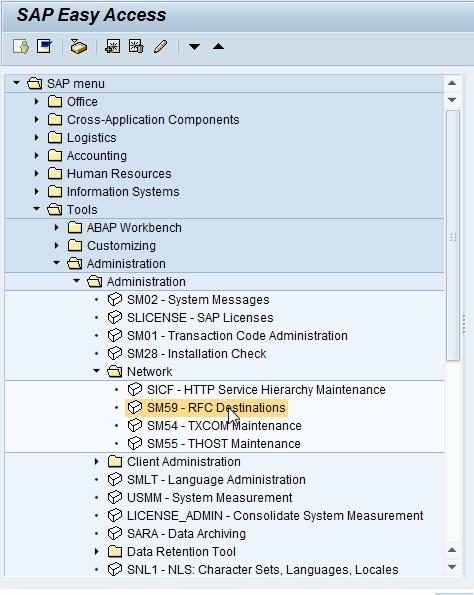Open SARA - Data Archiving transaction
Screen dimensions: 474x595
pos(186,534)
